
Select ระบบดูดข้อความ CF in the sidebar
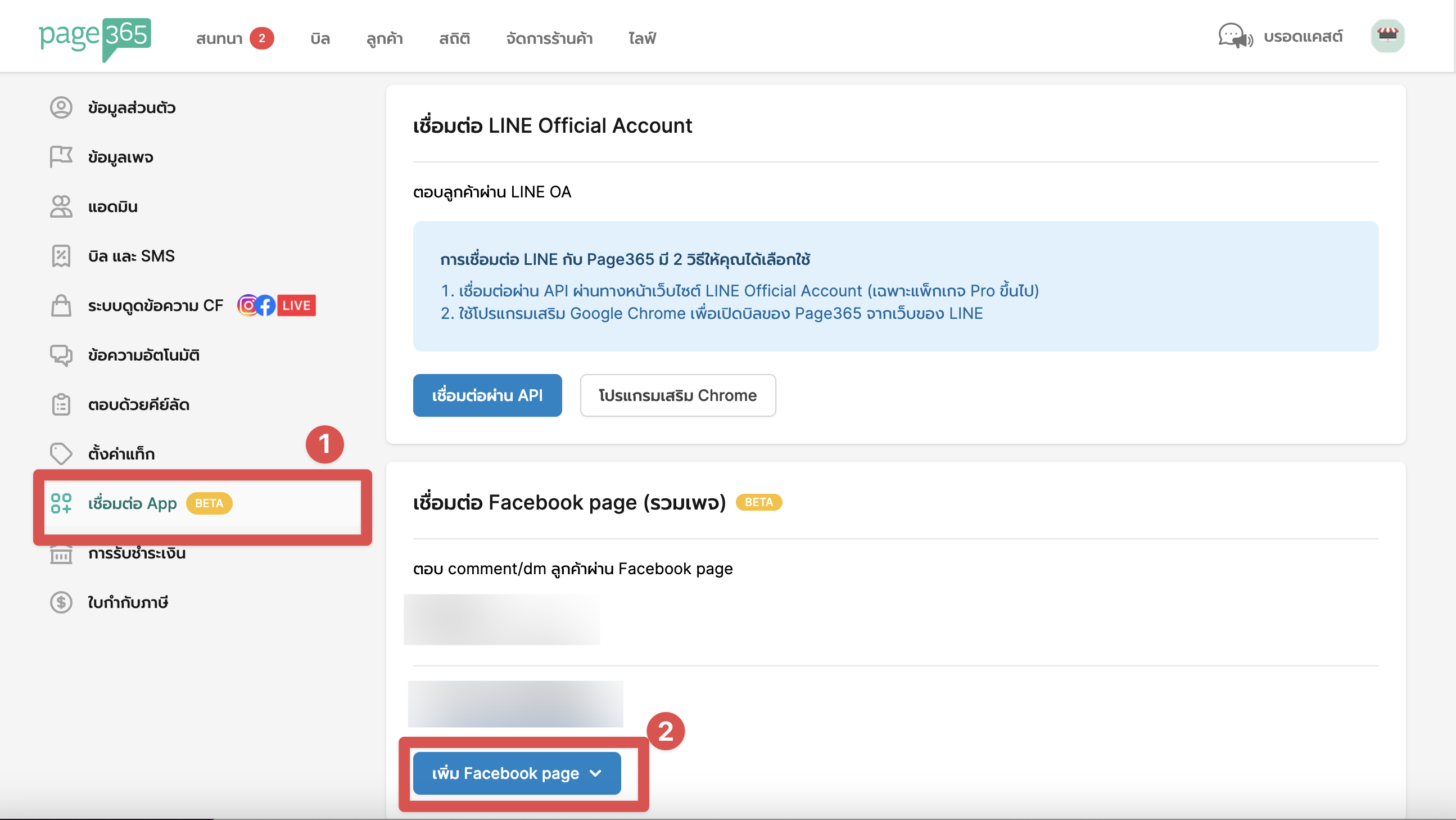[155, 305]
